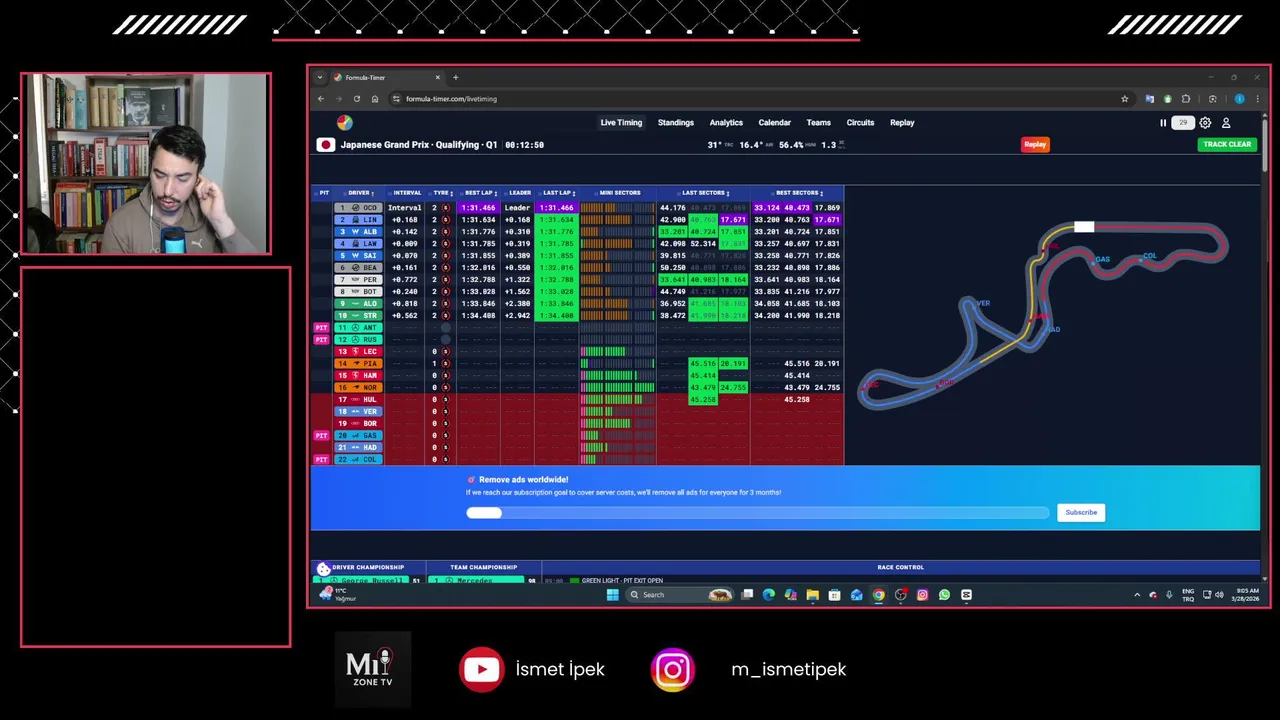The image size is (1280, 720).
Task: Click the Interval column header
Action: [x=407, y=193]
